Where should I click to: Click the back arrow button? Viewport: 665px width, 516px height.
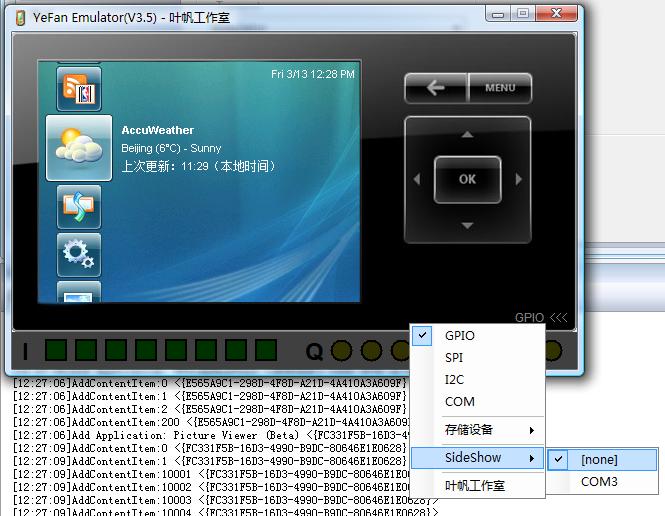436,88
